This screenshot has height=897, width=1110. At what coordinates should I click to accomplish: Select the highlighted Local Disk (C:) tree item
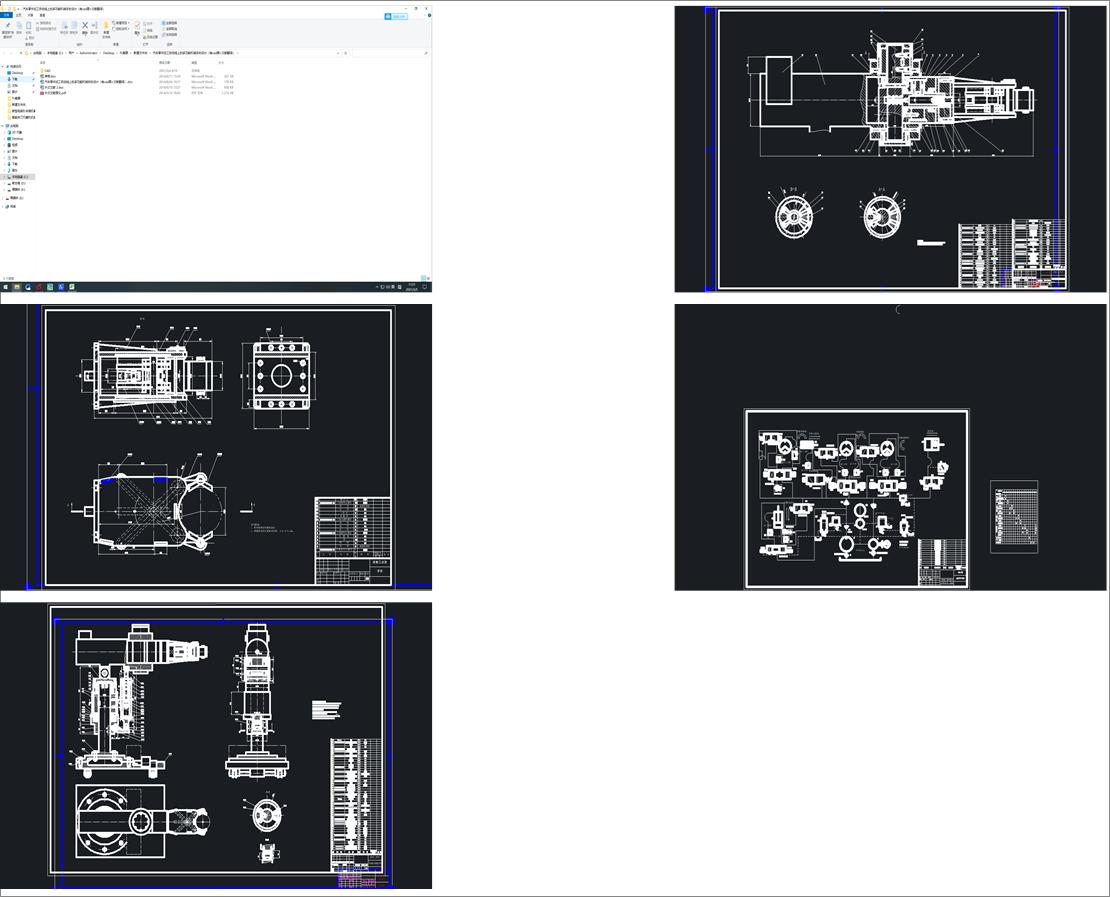pos(20,177)
